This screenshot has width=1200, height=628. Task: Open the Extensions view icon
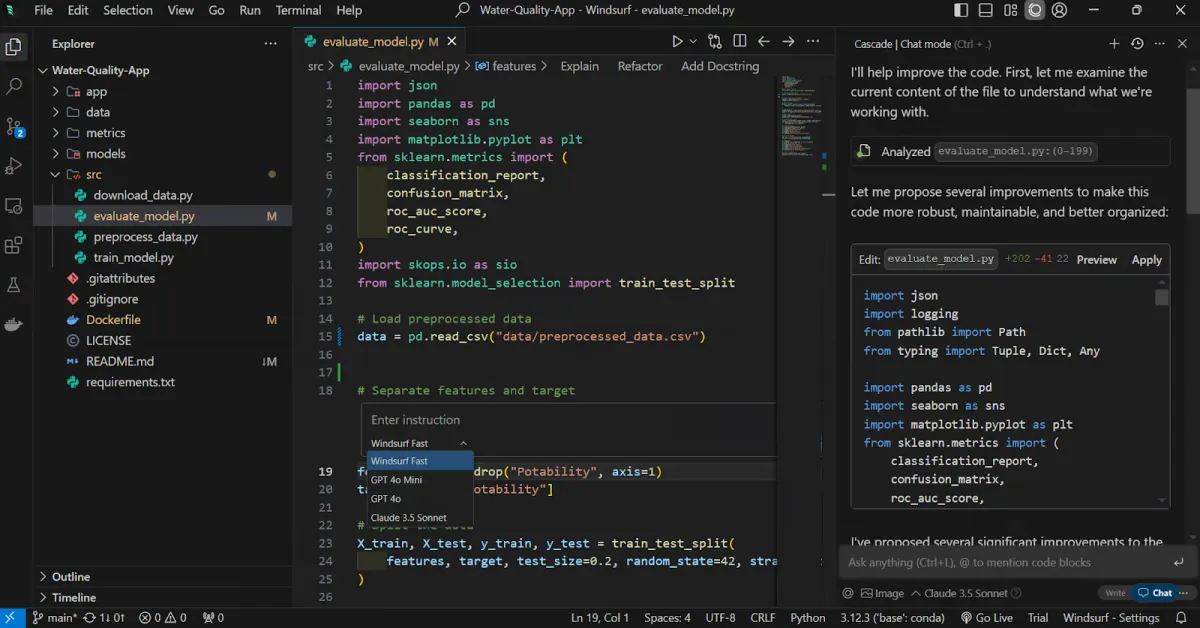[x=14, y=245]
